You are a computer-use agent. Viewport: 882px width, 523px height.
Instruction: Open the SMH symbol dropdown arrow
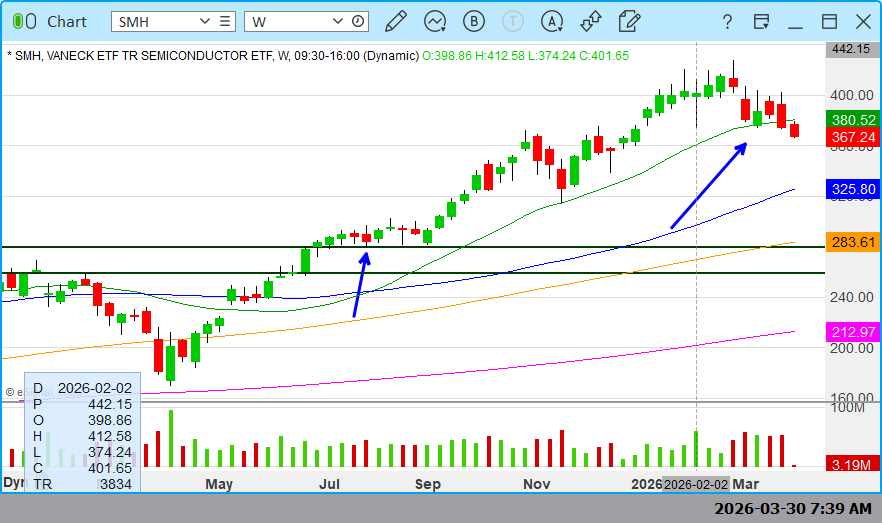coord(205,21)
